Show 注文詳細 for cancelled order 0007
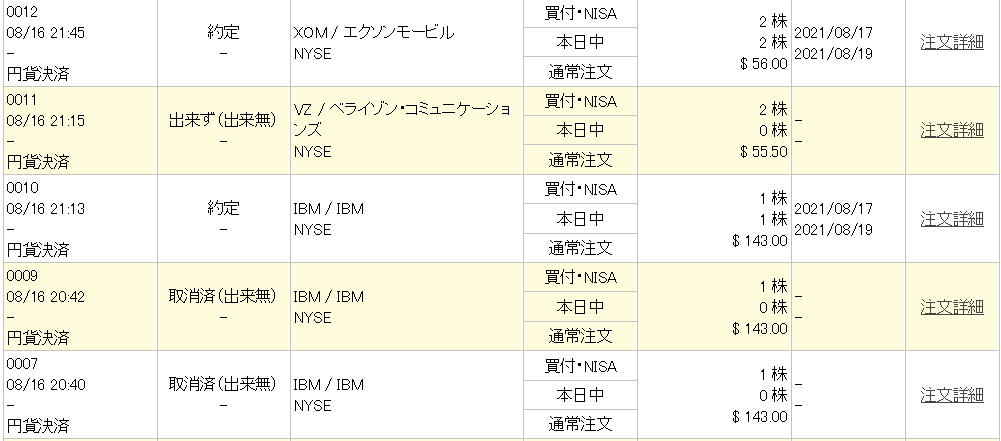This screenshot has height=441, width=1001. tap(952, 394)
